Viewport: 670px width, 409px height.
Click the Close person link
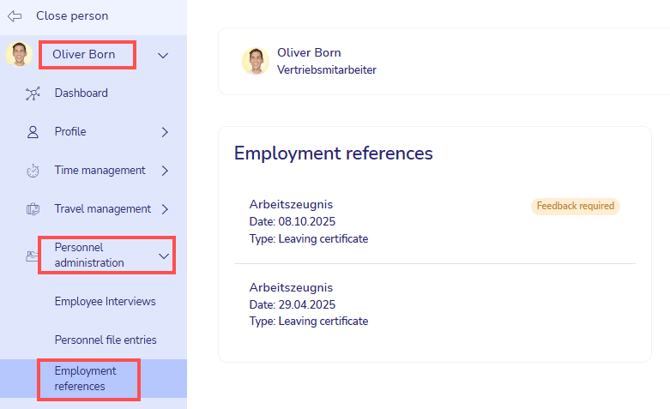click(x=72, y=16)
